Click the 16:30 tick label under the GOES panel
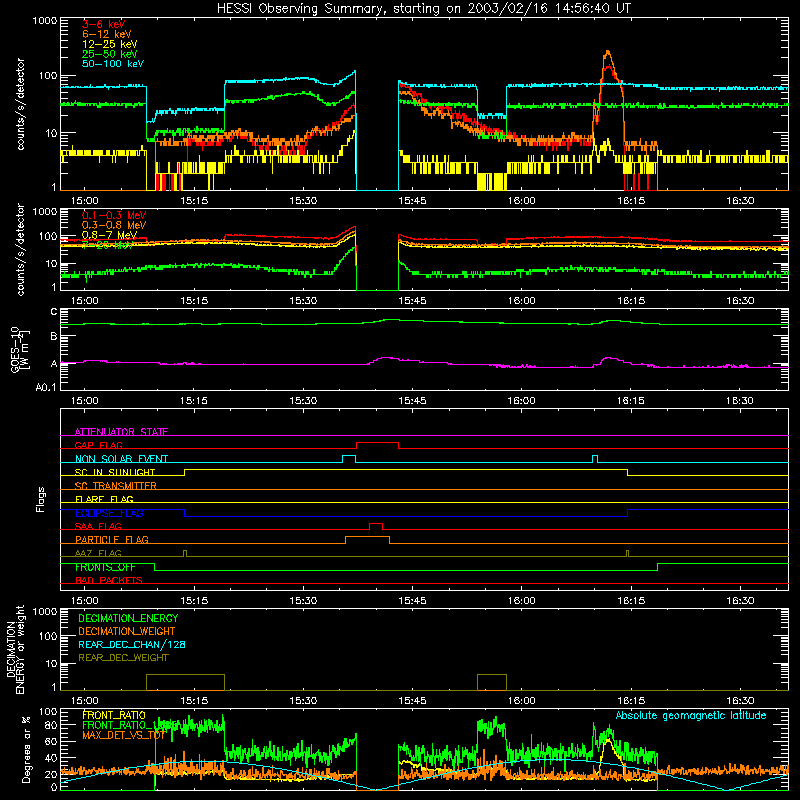Image resolution: width=800 pixels, height=800 pixels. pyautogui.click(x=740, y=401)
